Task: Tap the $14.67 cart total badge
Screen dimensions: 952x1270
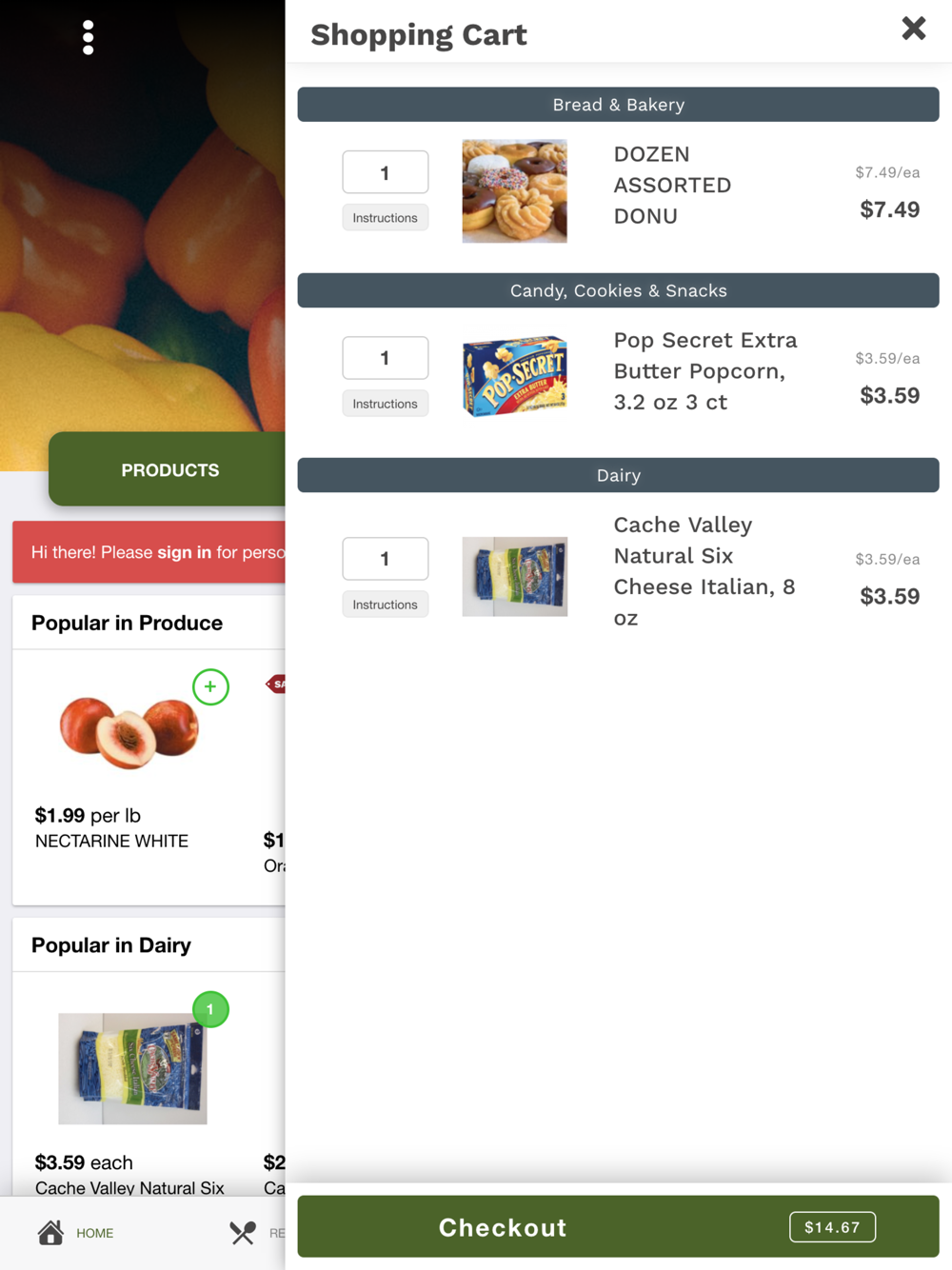Action: [832, 1227]
